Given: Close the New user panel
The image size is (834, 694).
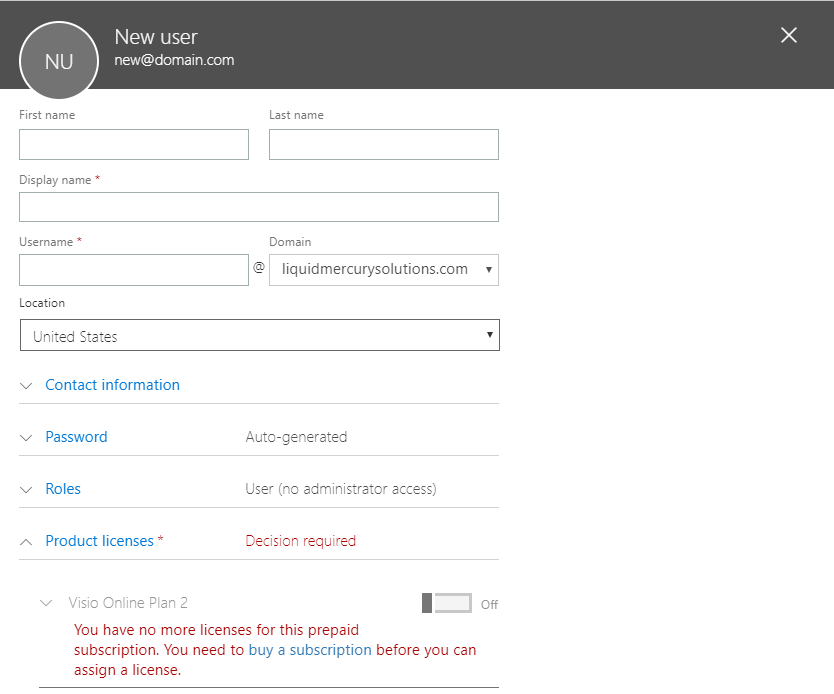Looking at the screenshot, I should (x=788, y=35).
